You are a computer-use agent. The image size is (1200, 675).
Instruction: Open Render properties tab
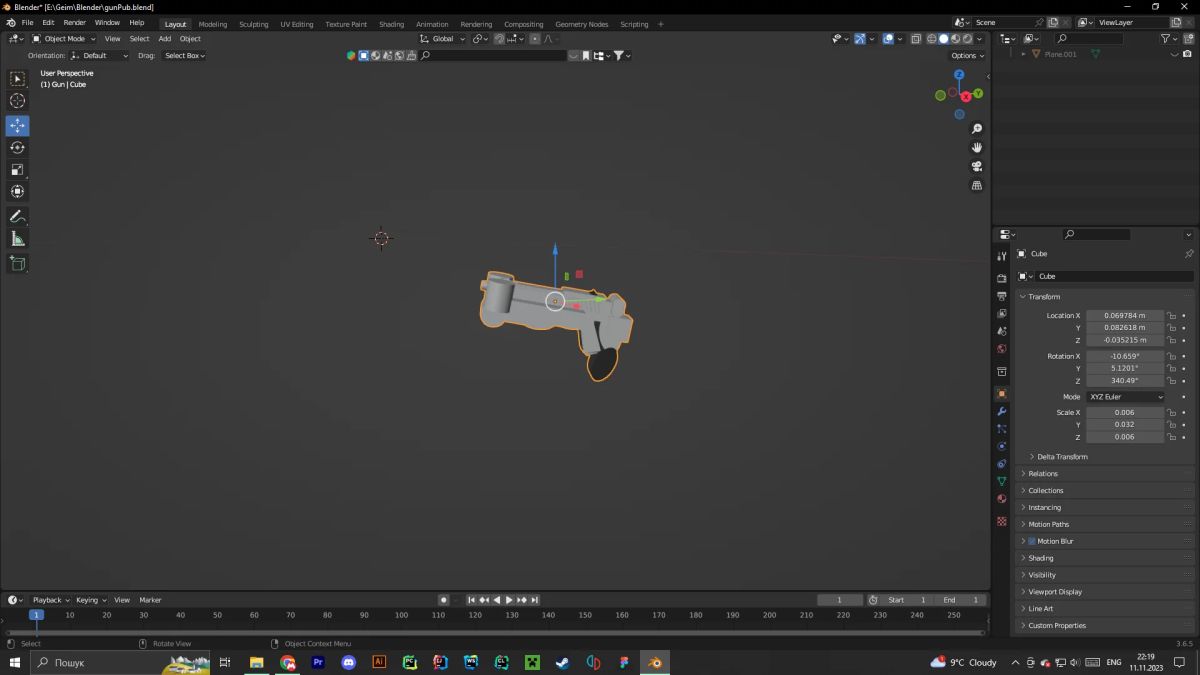point(1001,278)
